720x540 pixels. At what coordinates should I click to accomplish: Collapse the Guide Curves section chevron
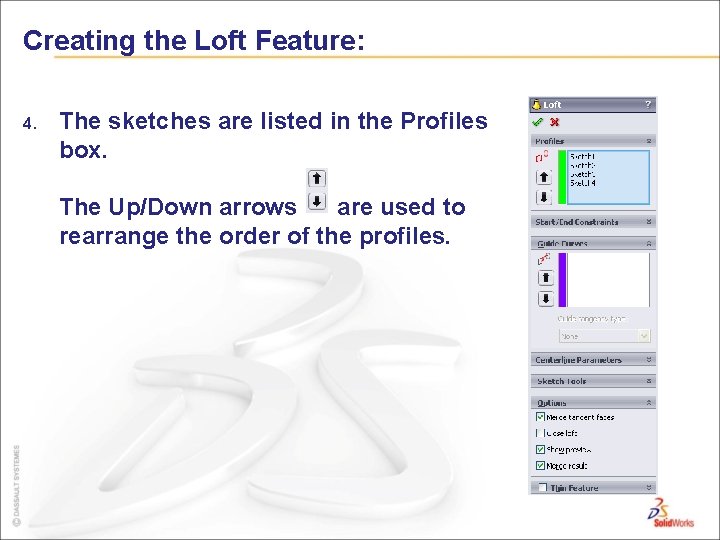click(649, 243)
